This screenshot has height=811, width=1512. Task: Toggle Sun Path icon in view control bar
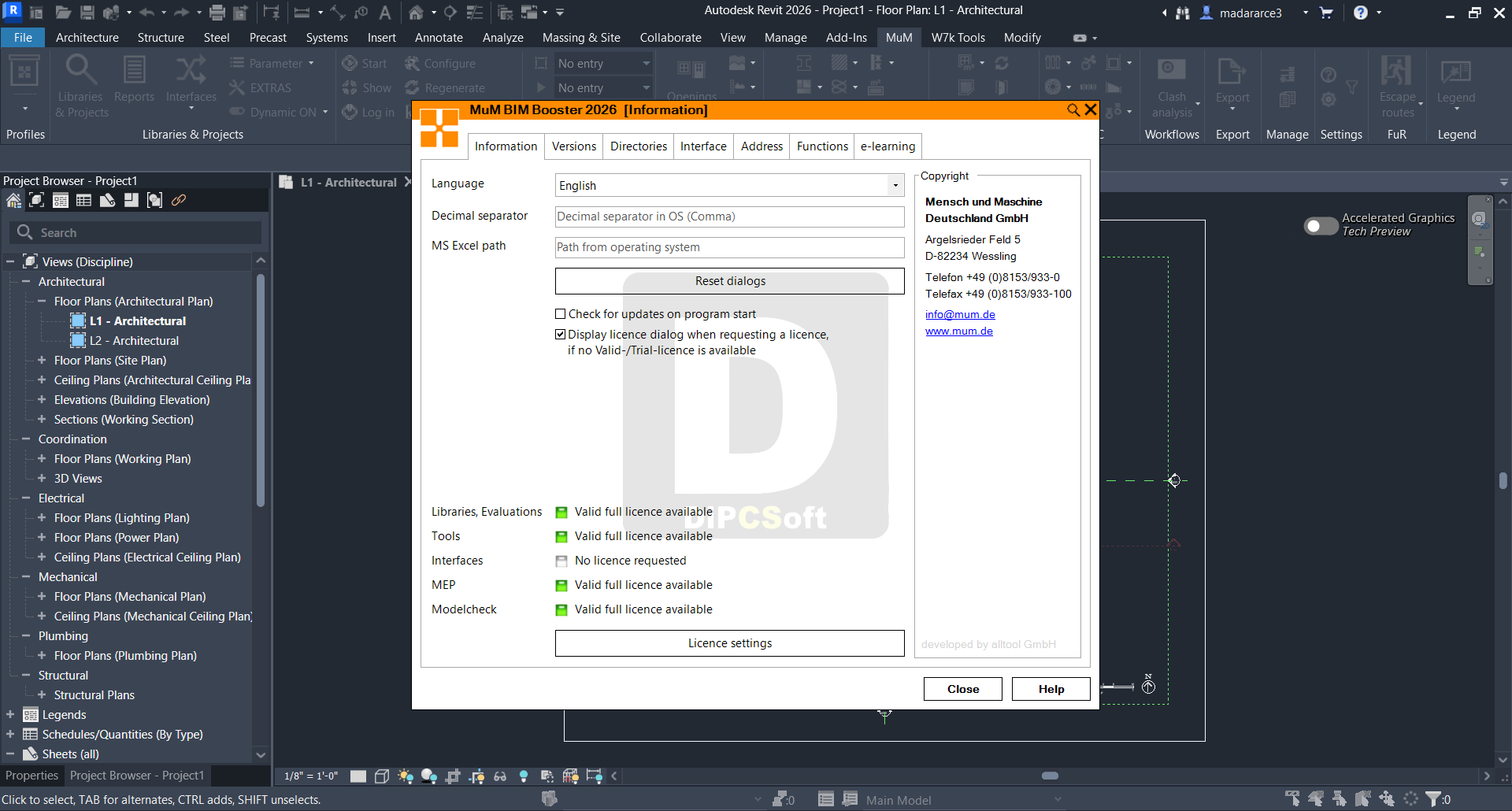click(406, 776)
